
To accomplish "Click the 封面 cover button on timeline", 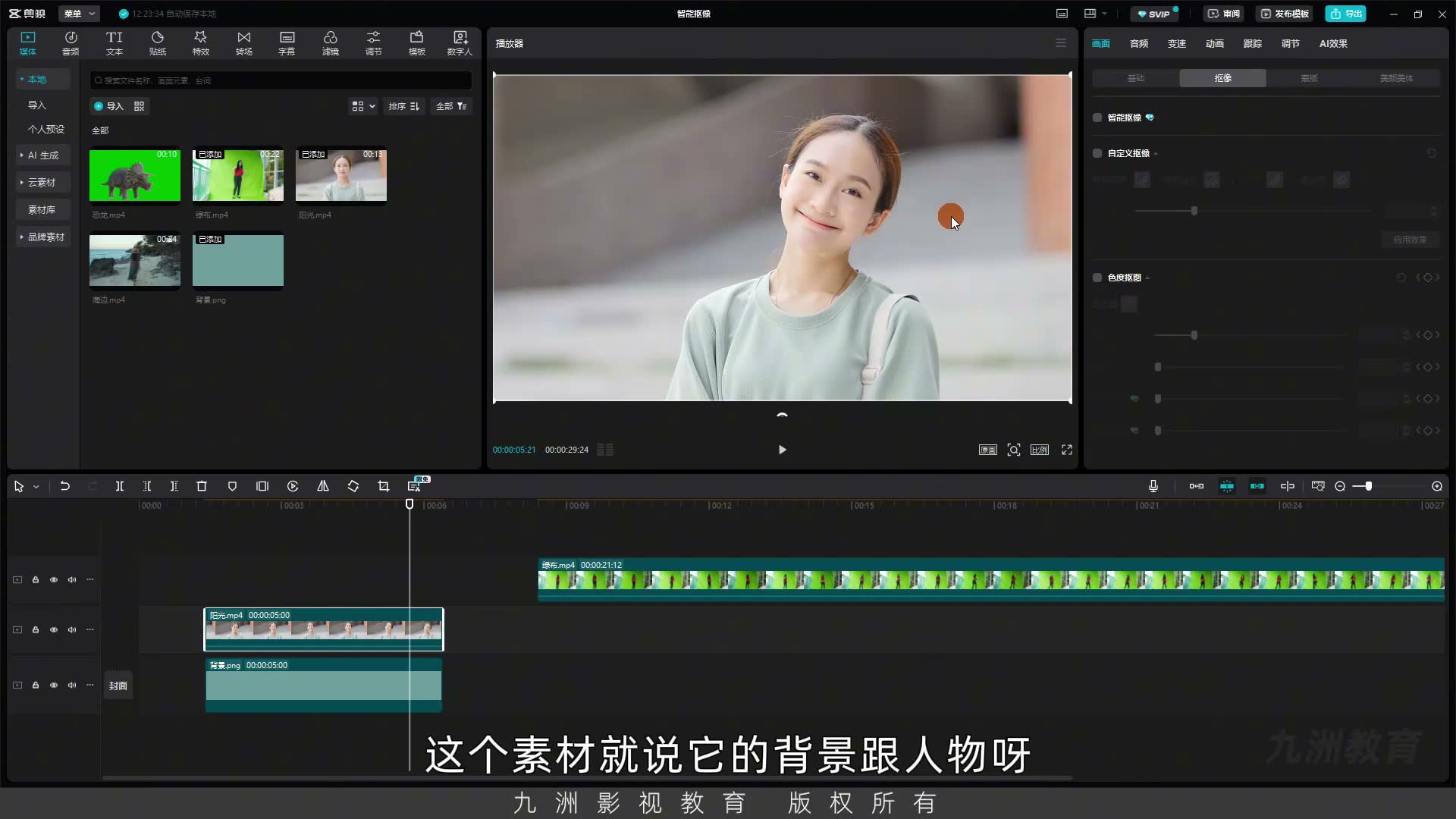I will (x=118, y=686).
